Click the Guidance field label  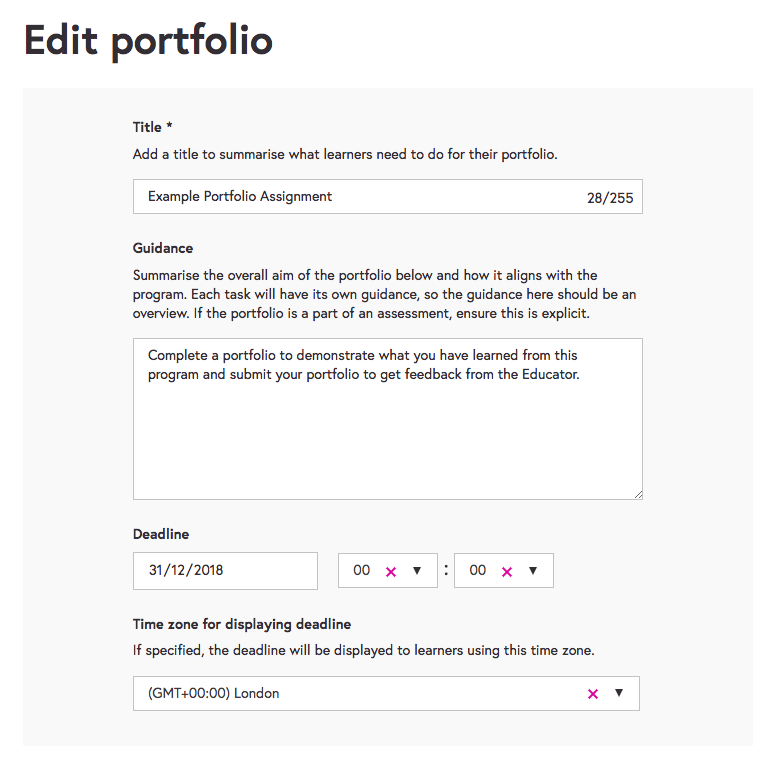coord(163,248)
